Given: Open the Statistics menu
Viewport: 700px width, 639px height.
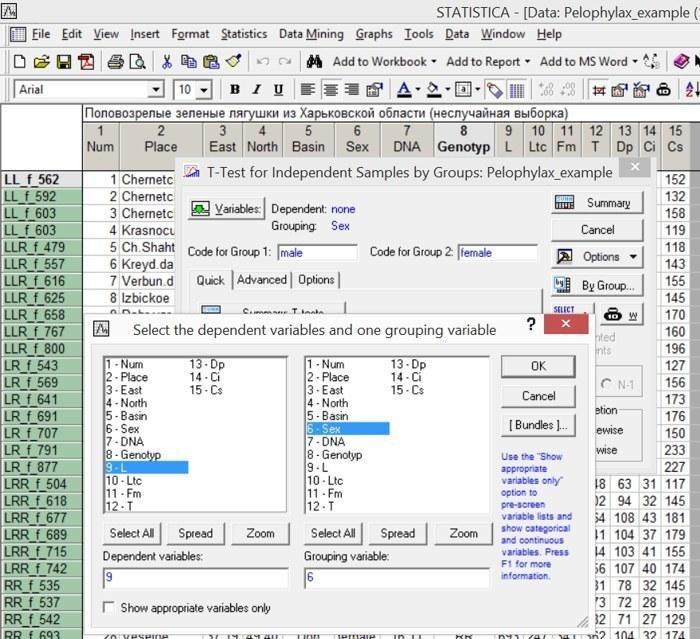Looking at the screenshot, I should coord(244,34).
